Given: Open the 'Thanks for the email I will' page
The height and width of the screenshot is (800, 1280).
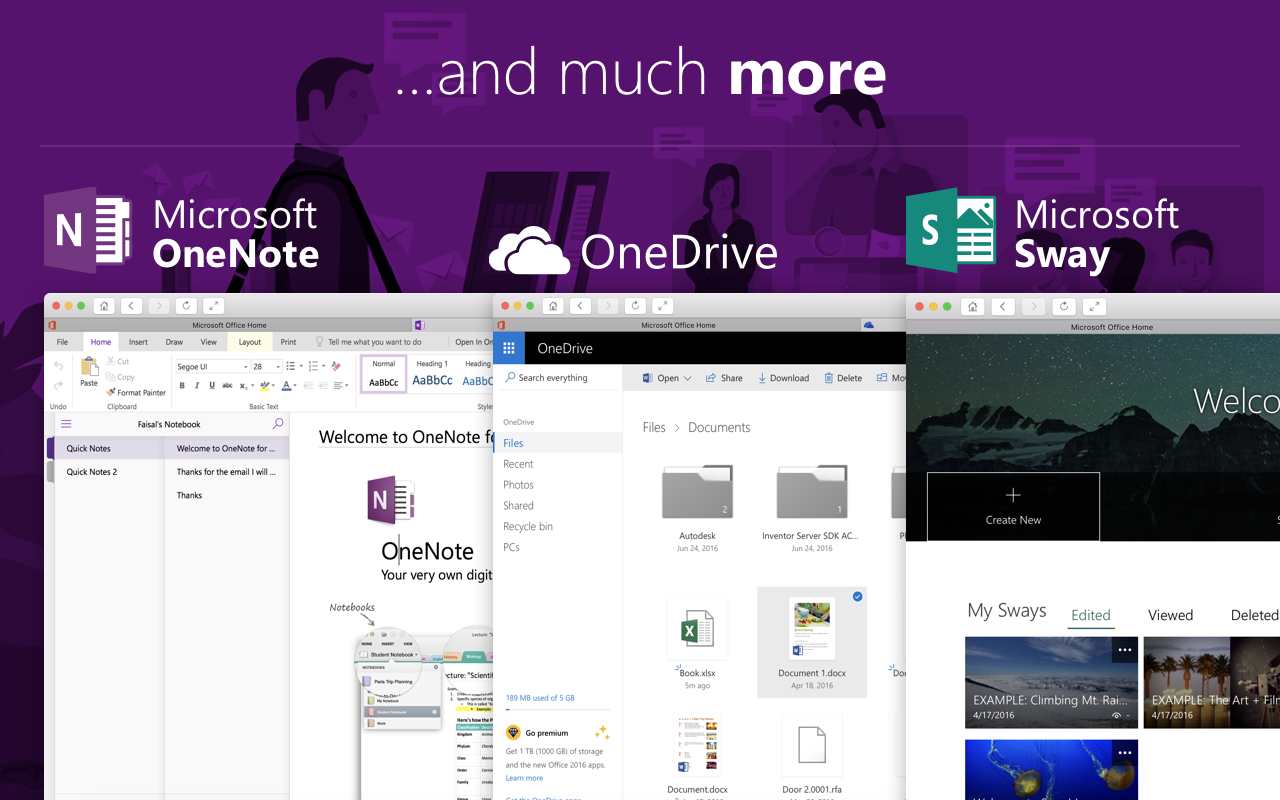Looking at the screenshot, I should tap(224, 472).
